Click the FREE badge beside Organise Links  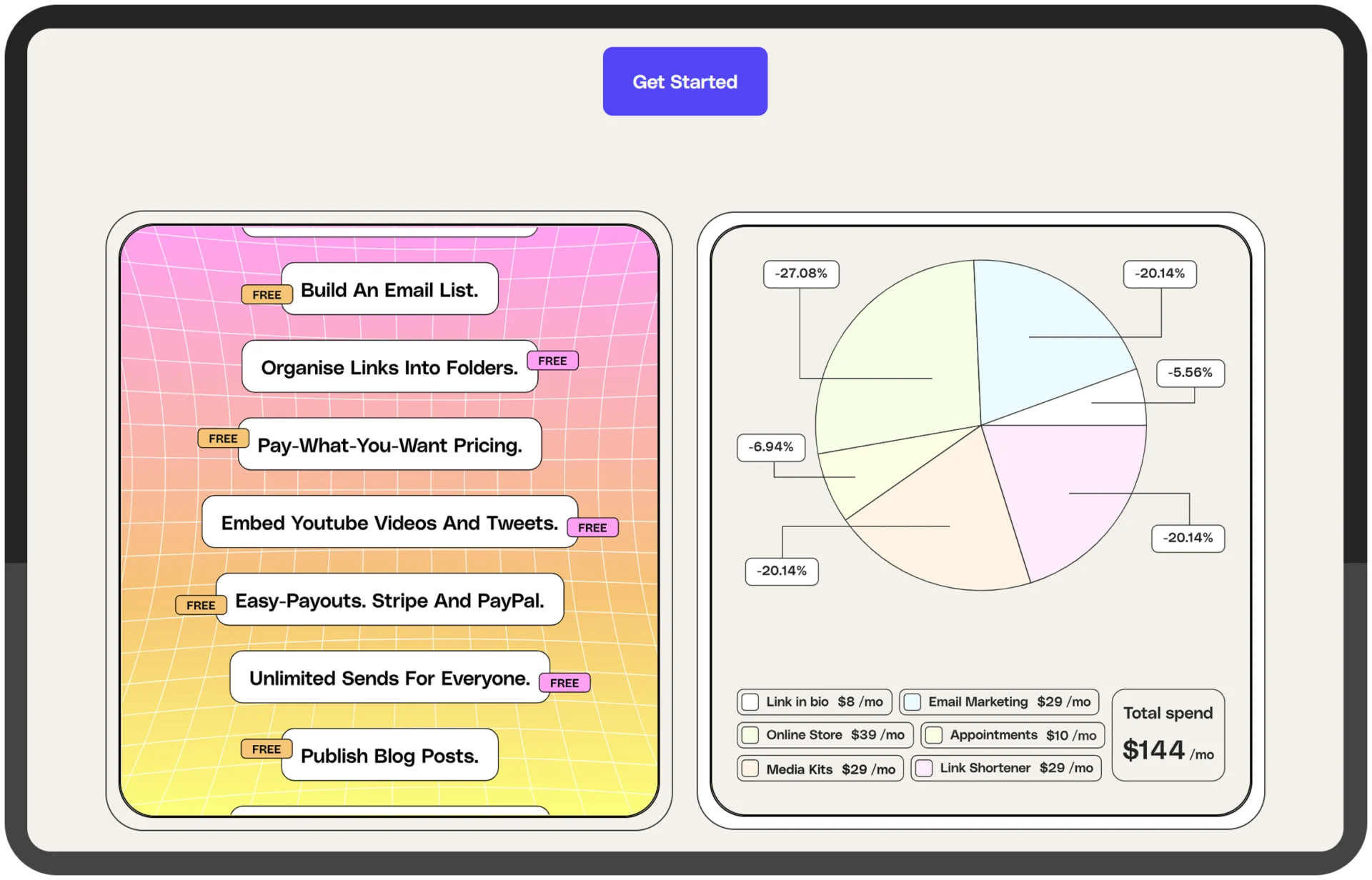(x=552, y=361)
